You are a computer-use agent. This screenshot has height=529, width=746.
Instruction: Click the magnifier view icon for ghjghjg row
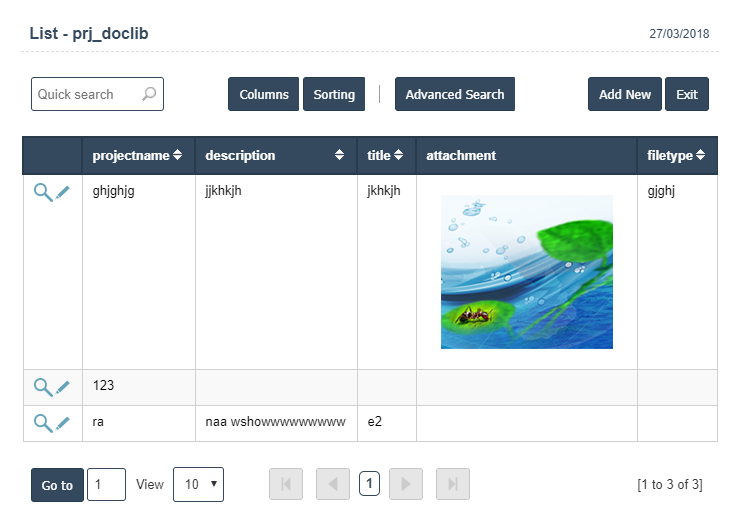pyautogui.click(x=43, y=193)
